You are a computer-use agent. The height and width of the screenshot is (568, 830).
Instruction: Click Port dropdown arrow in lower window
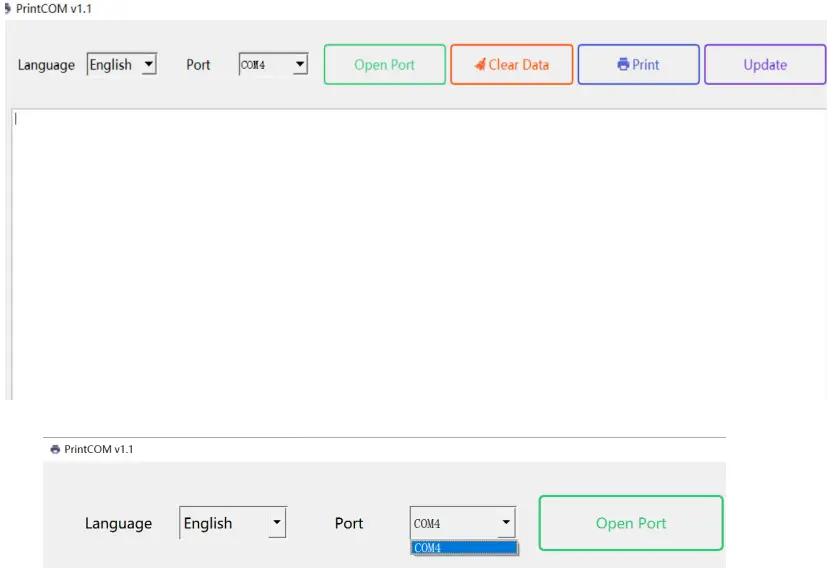pyautogui.click(x=506, y=522)
